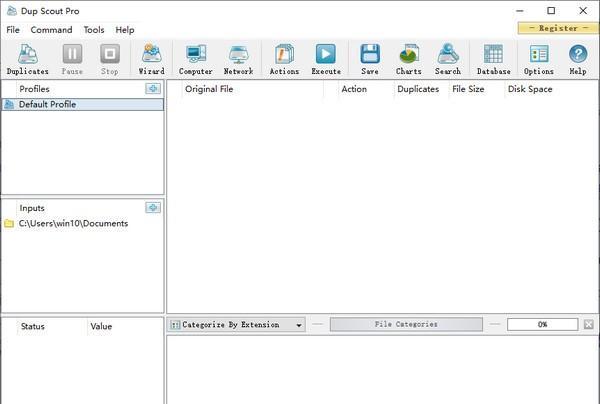Minimize the Dup Scout Pro window
The image size is (600, 404).
point(520,11)
